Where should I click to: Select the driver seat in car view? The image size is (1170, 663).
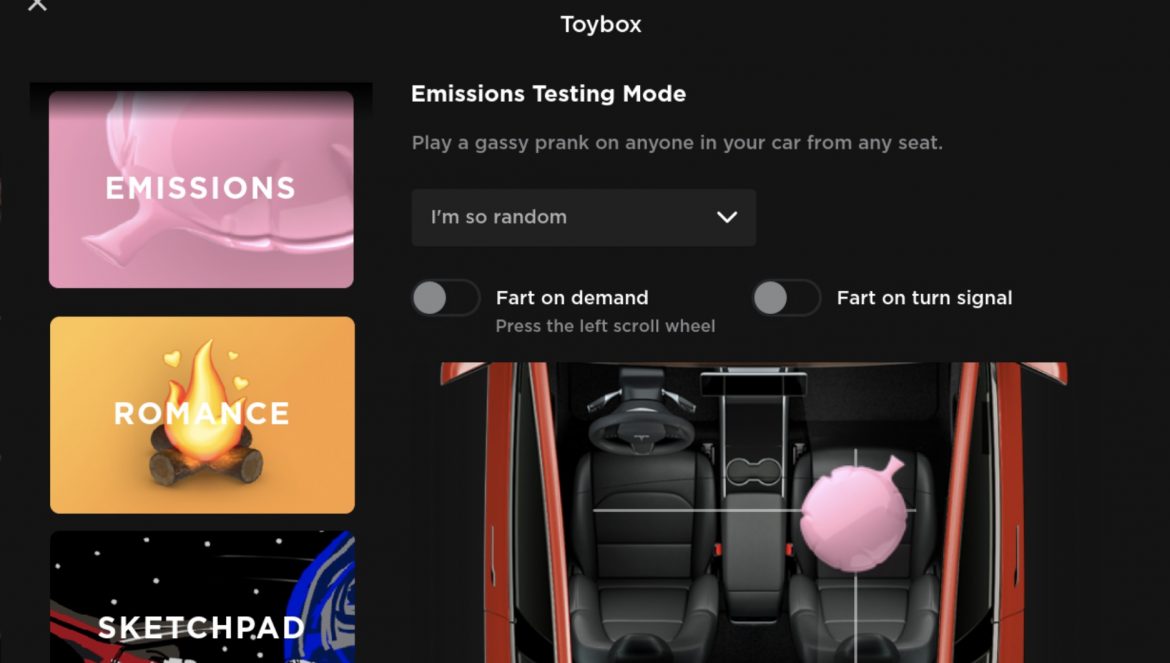pos(643,515)
